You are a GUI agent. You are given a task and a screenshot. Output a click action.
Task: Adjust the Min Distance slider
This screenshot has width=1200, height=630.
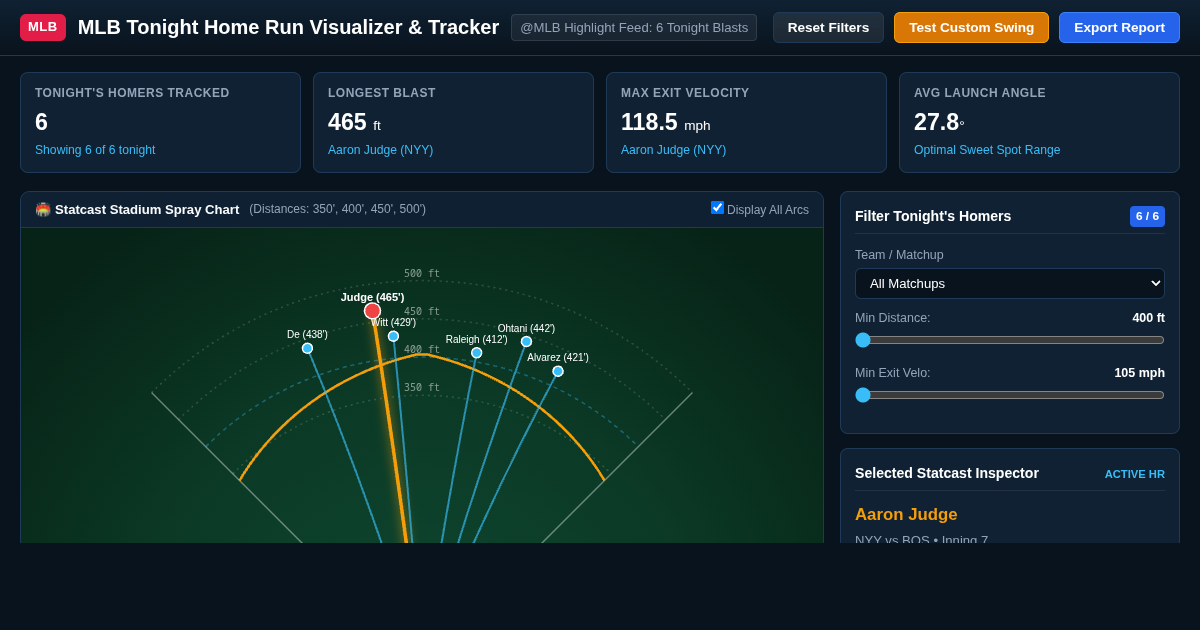[1010, 340]
